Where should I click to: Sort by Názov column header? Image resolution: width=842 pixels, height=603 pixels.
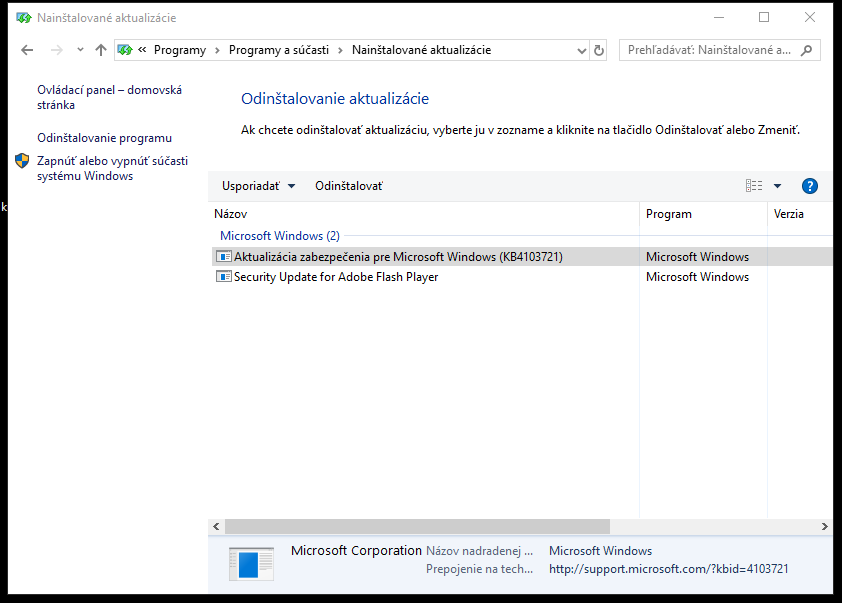pos(424,214)
